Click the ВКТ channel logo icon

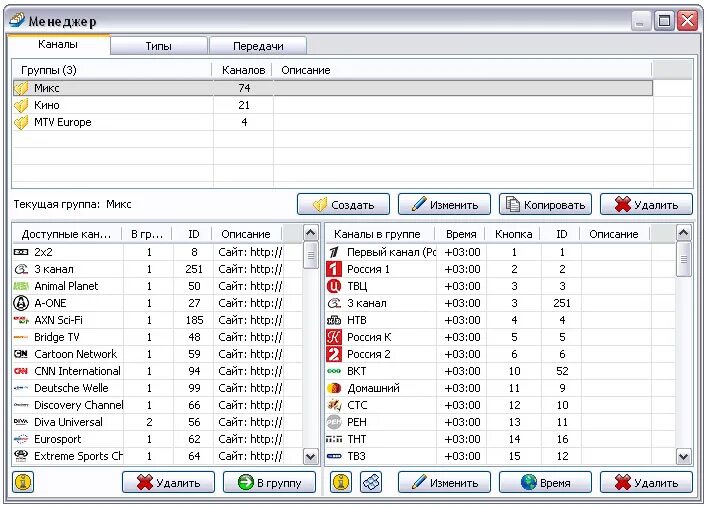point(334,371)
